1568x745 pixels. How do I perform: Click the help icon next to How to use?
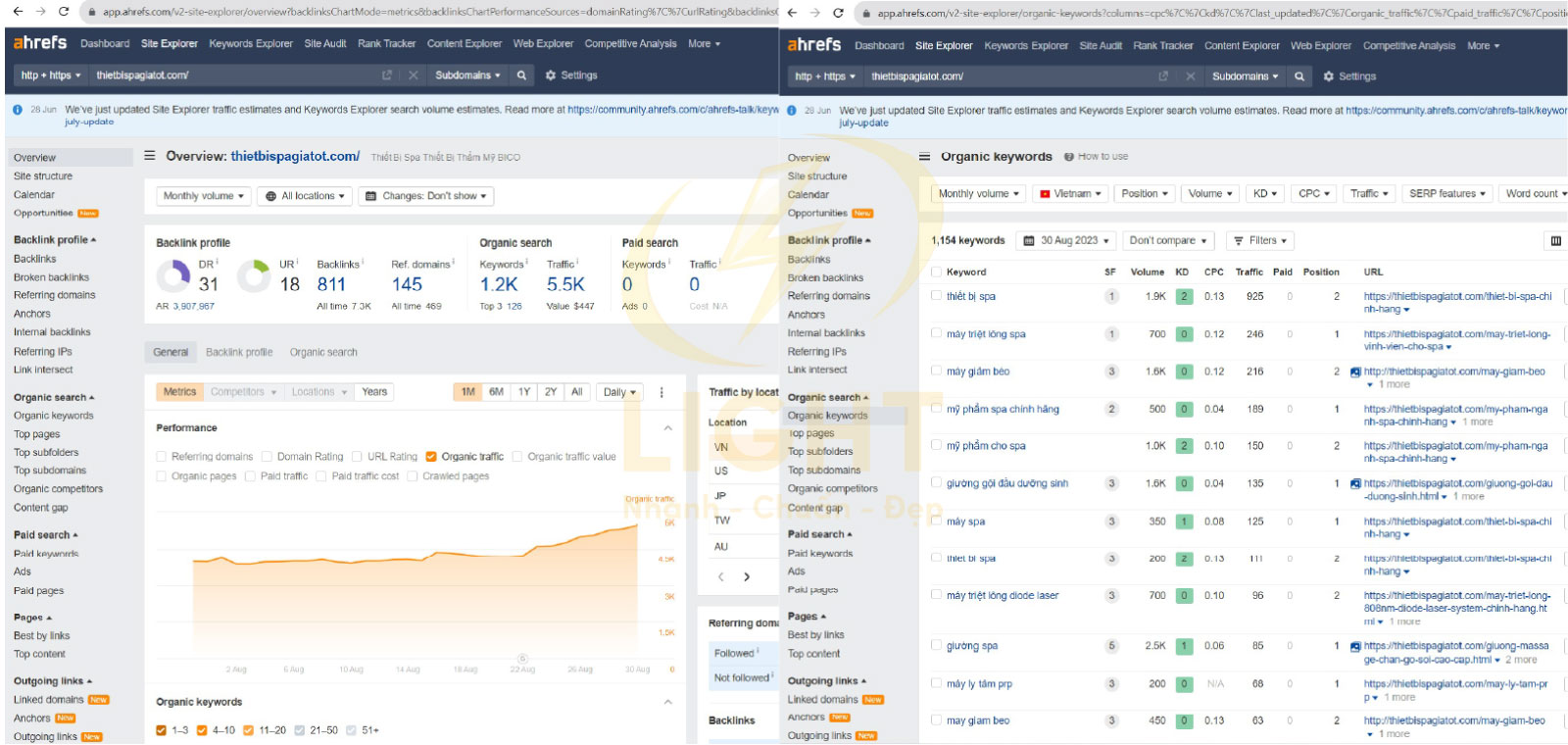[1069, 157]
